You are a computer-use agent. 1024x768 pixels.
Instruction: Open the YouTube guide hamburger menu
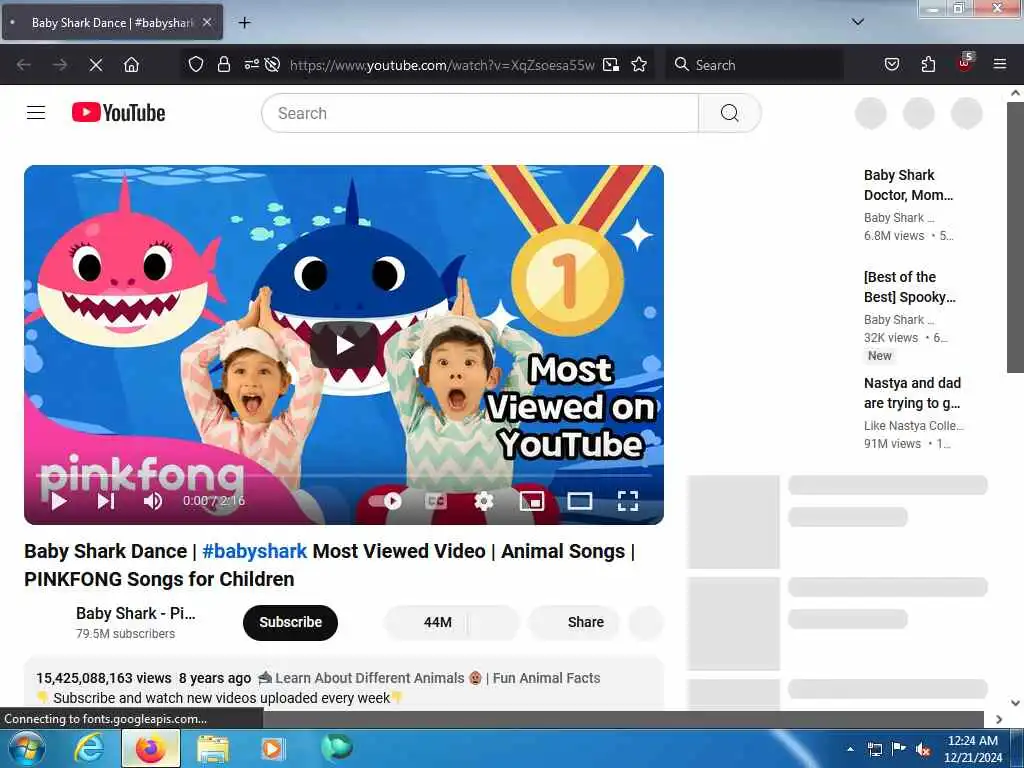36,113
